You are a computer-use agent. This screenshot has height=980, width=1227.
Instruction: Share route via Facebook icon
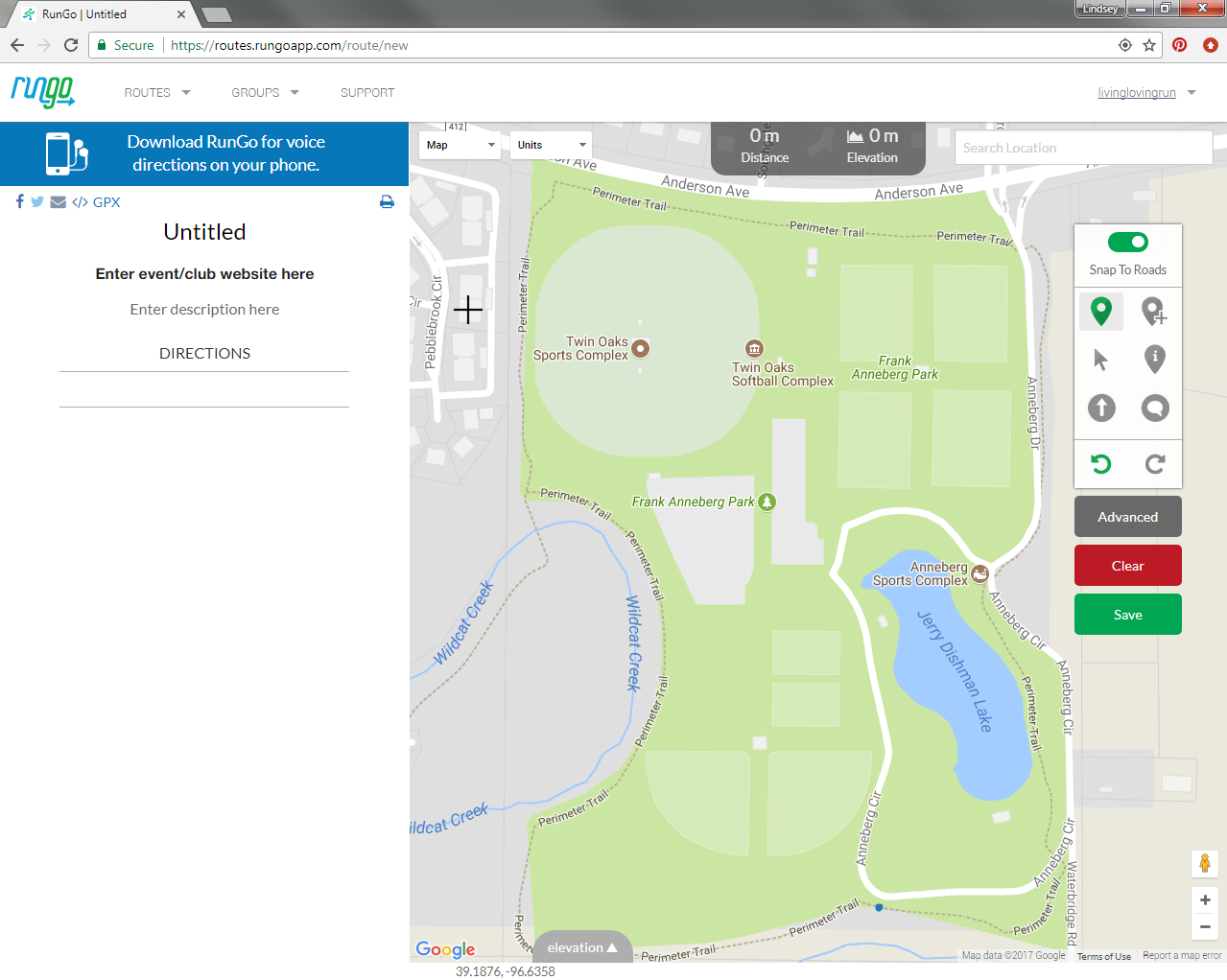click(x=19, y=201)
